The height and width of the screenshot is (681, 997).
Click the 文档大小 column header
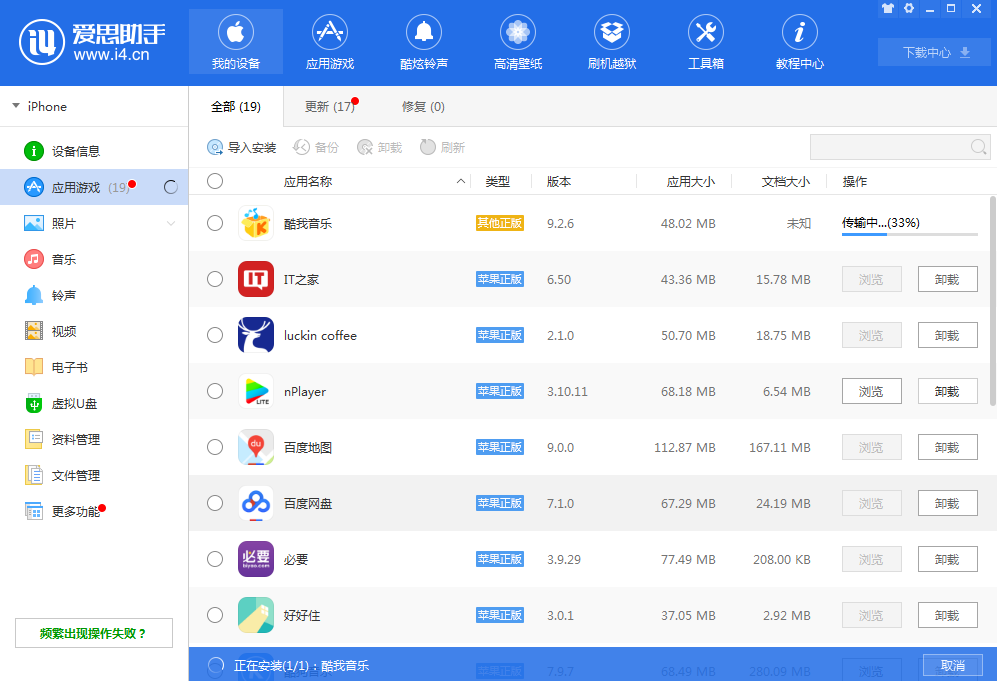pyautogui.click(x=786, y=181)
